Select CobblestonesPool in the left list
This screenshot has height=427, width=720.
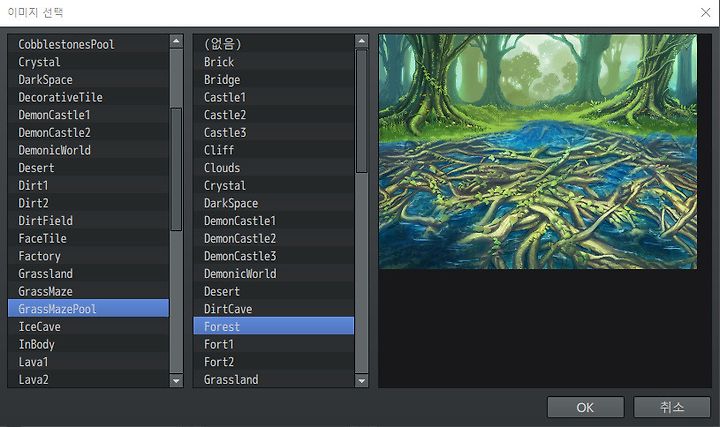point(88,44)
